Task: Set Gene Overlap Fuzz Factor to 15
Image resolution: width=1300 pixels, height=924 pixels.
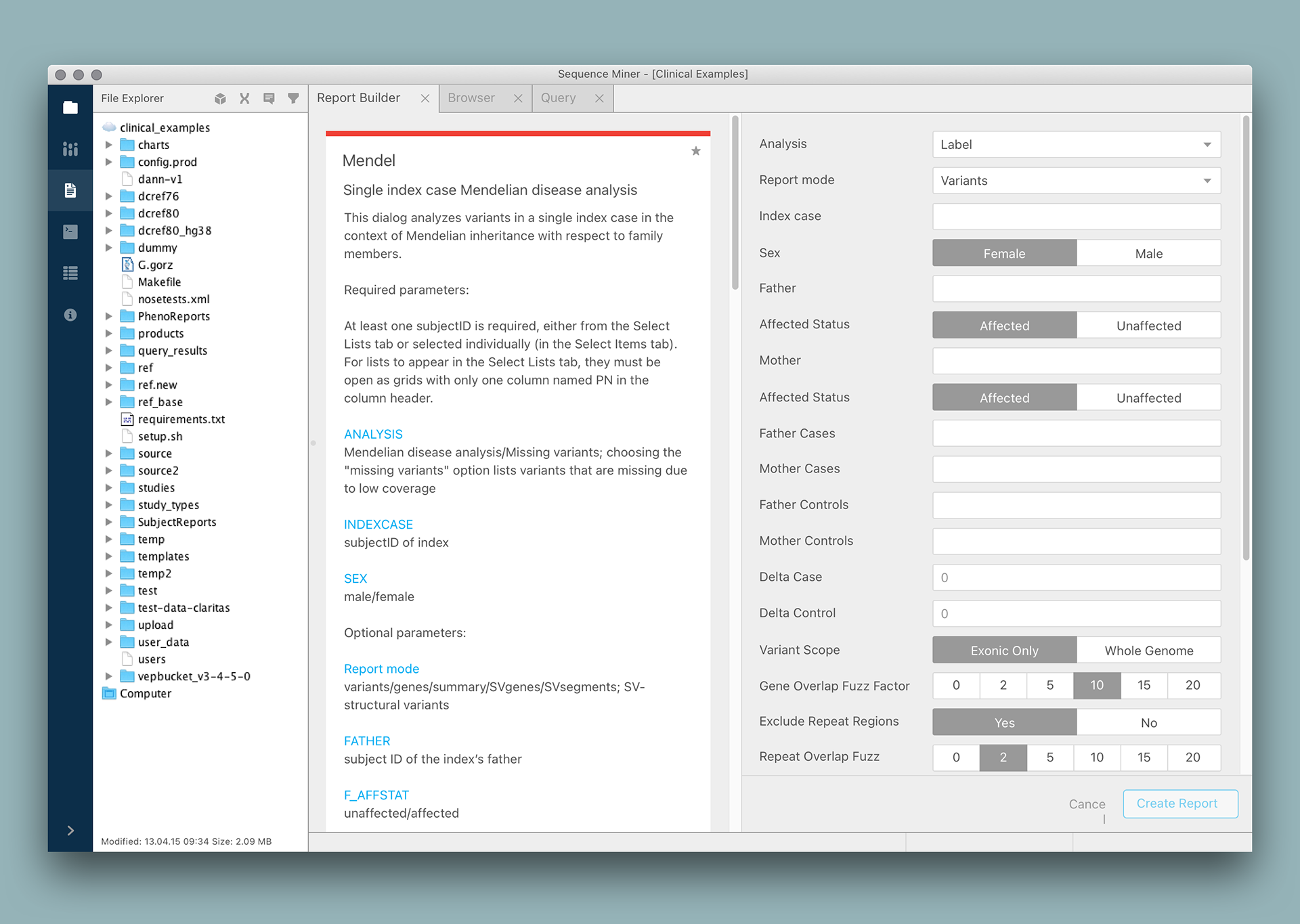Action: click(1144, 686)
